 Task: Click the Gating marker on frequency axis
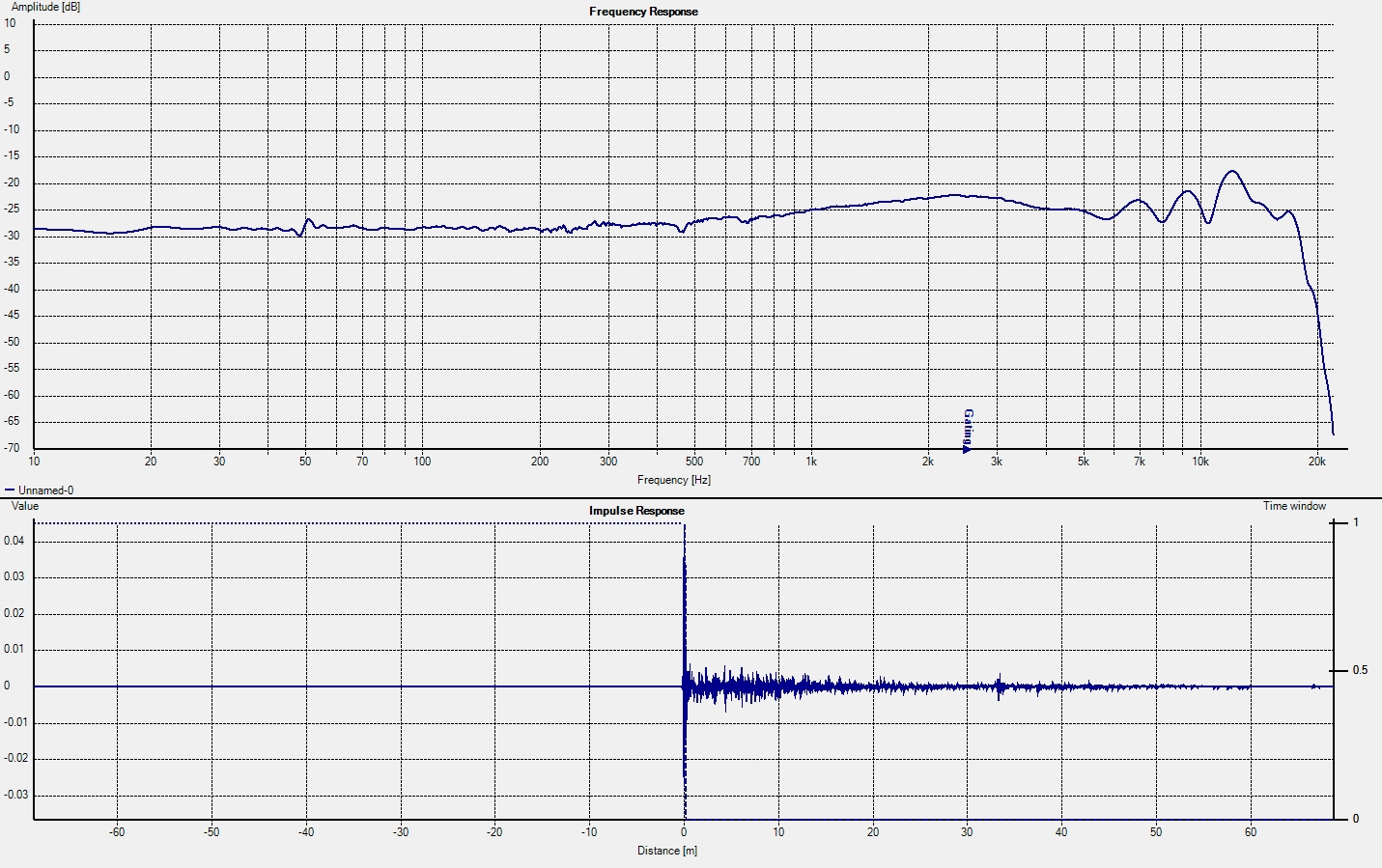968,431
